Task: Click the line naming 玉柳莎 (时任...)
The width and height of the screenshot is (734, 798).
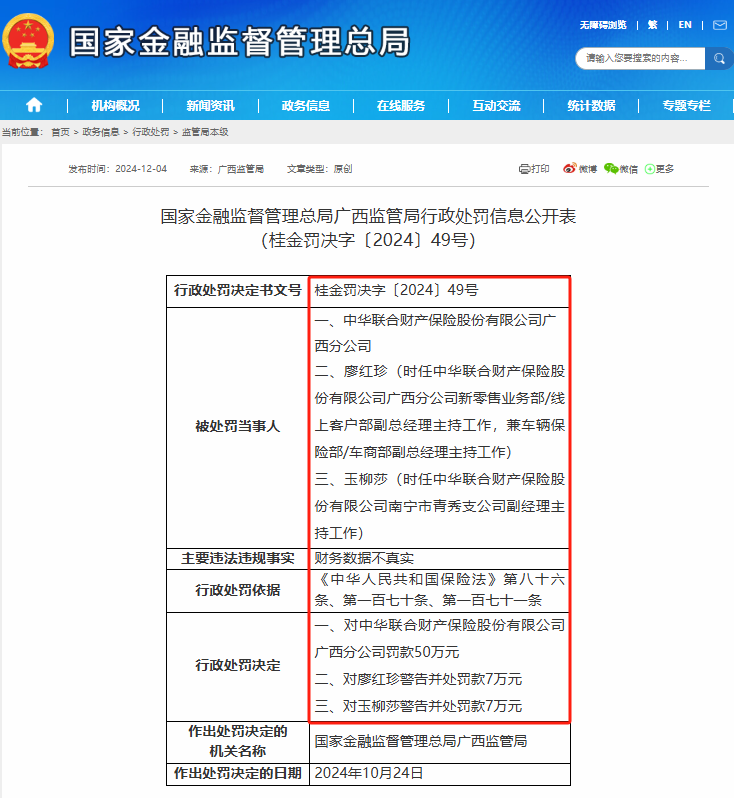Action: 440,479
